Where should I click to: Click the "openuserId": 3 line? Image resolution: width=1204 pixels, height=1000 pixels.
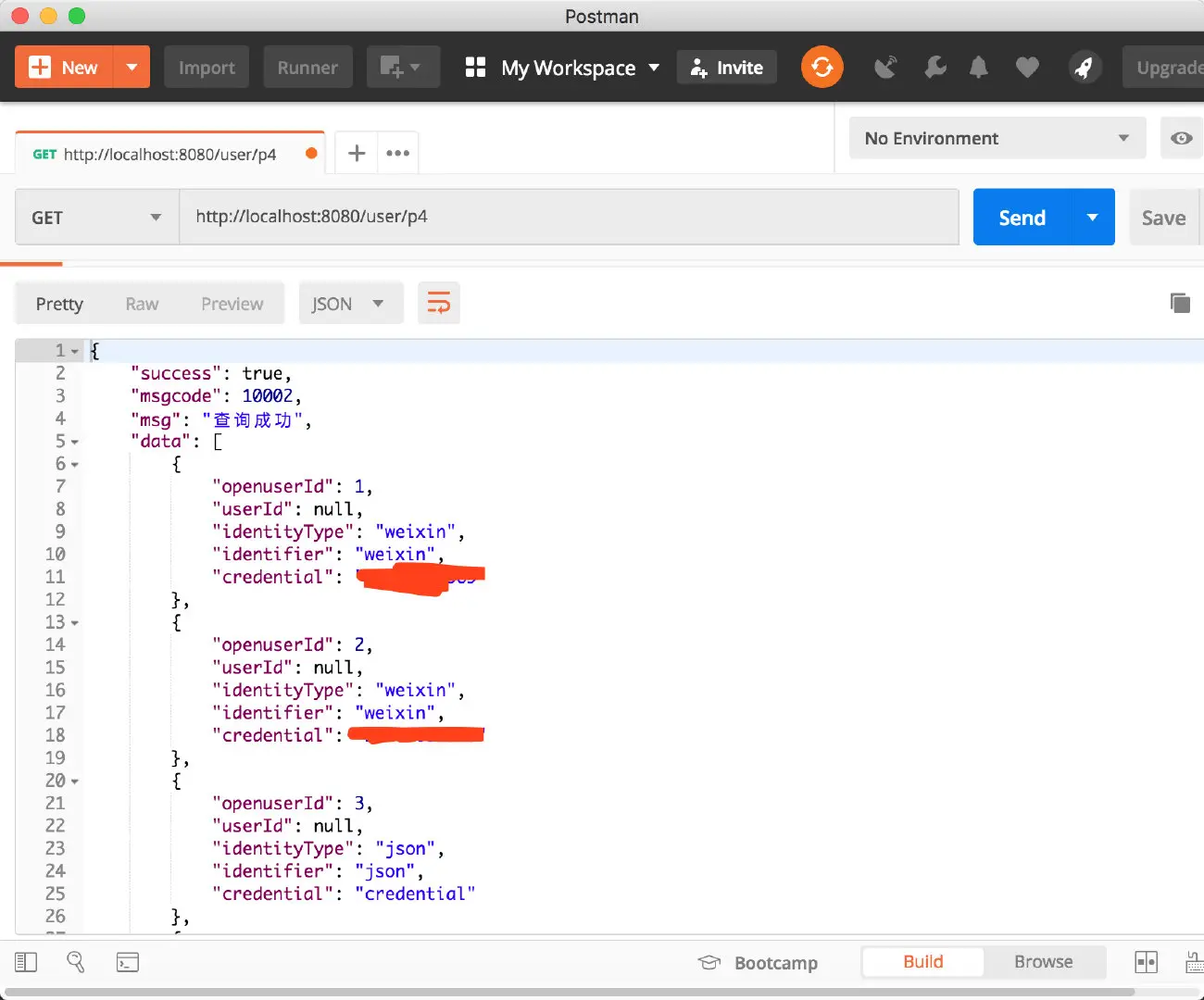(x=293, y=804)
